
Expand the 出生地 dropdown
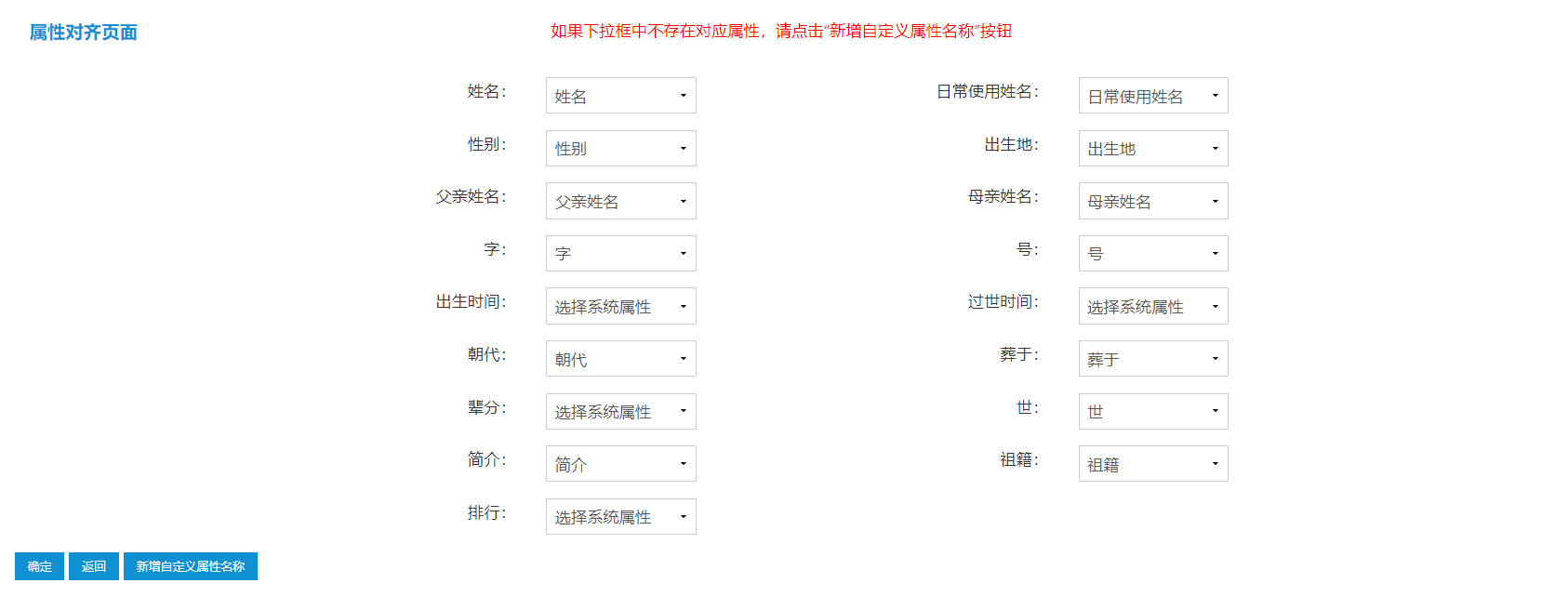pyautogui.click(x=1153, y=148)
